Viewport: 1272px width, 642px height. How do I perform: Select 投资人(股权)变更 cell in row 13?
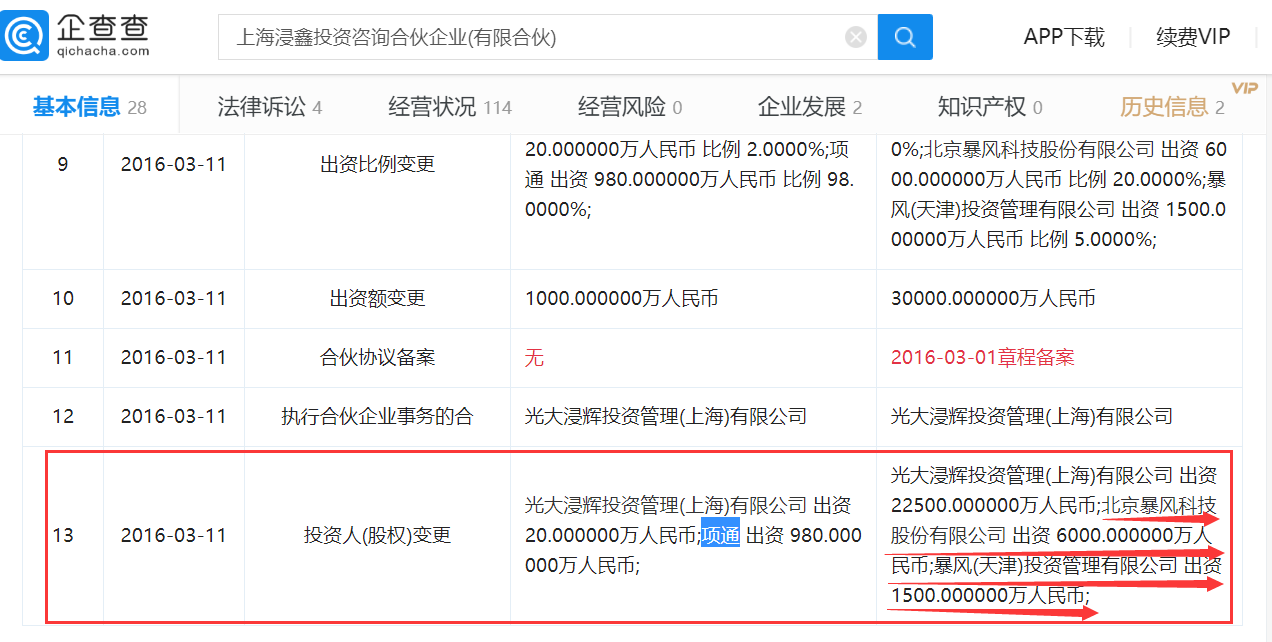[x=378, y=535]
